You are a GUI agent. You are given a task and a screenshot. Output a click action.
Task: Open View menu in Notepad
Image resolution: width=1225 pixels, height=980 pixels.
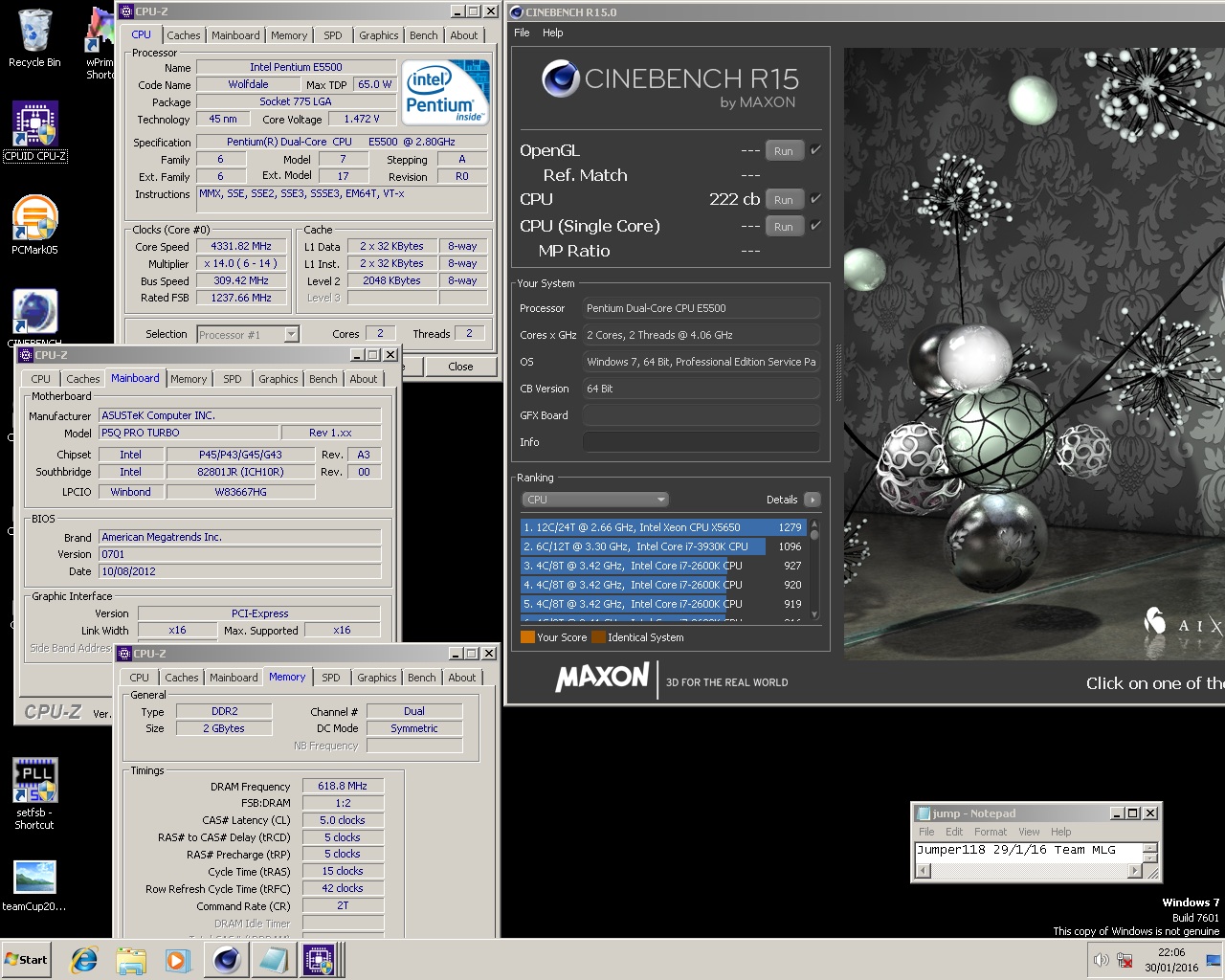coord(1029,832)
